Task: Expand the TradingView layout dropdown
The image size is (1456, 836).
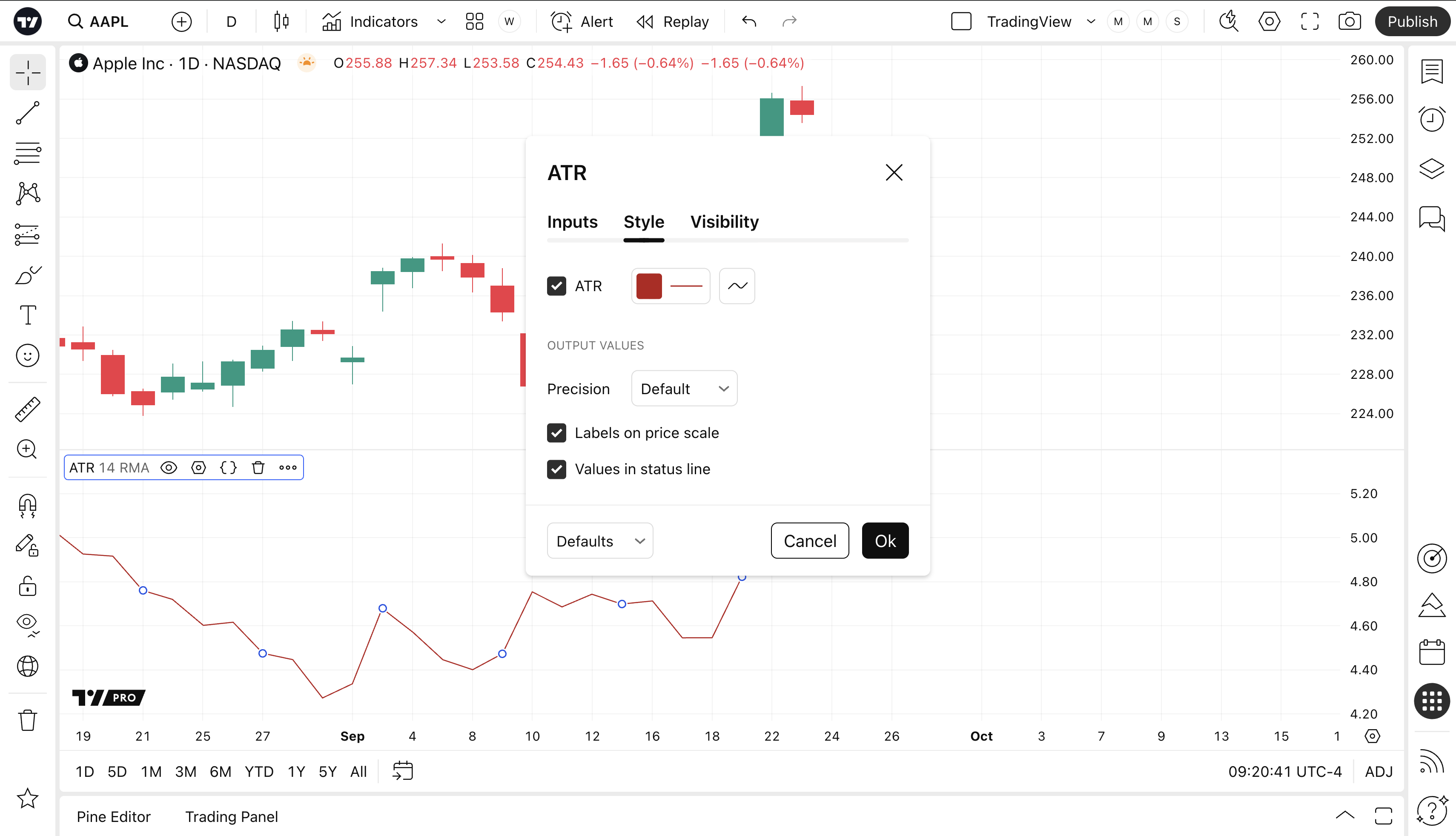Action: (1090, 22)
